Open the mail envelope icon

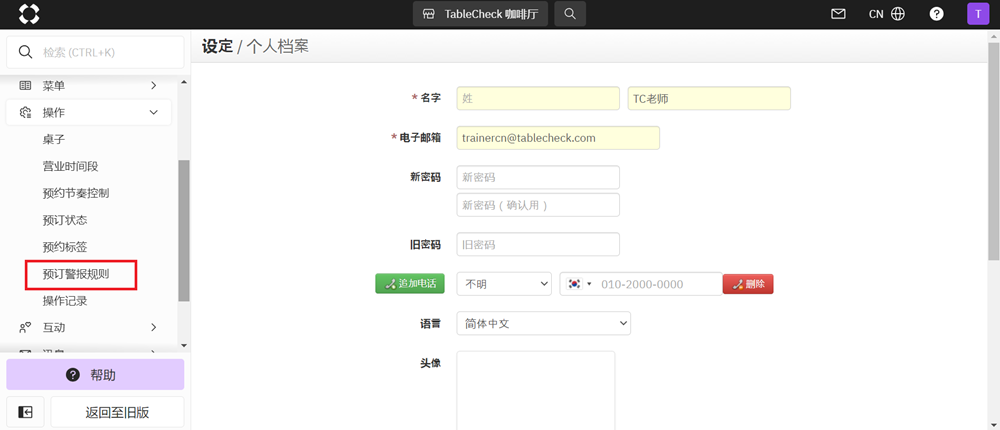pos(838,14)
